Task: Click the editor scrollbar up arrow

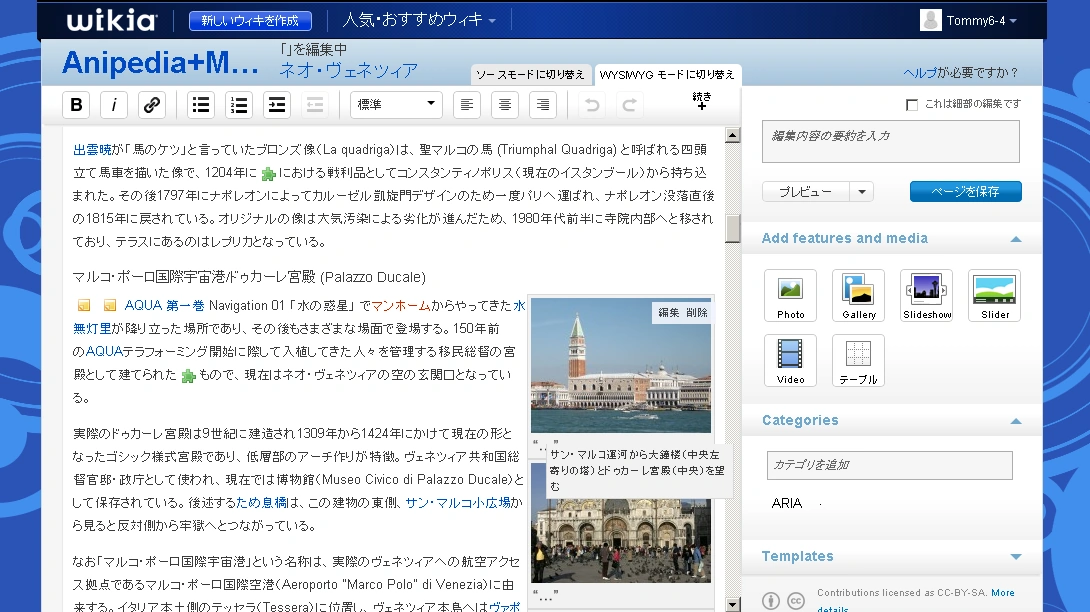Action: [x=732, y=135]
